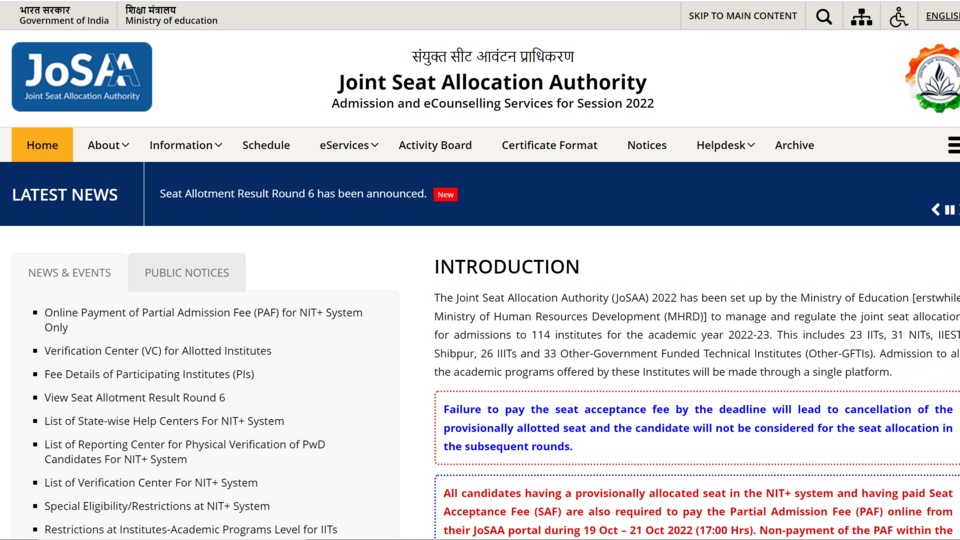The width and height of the screenshot is (960, 540).
Task: Open Archive menu item
Action: (794, 145)
